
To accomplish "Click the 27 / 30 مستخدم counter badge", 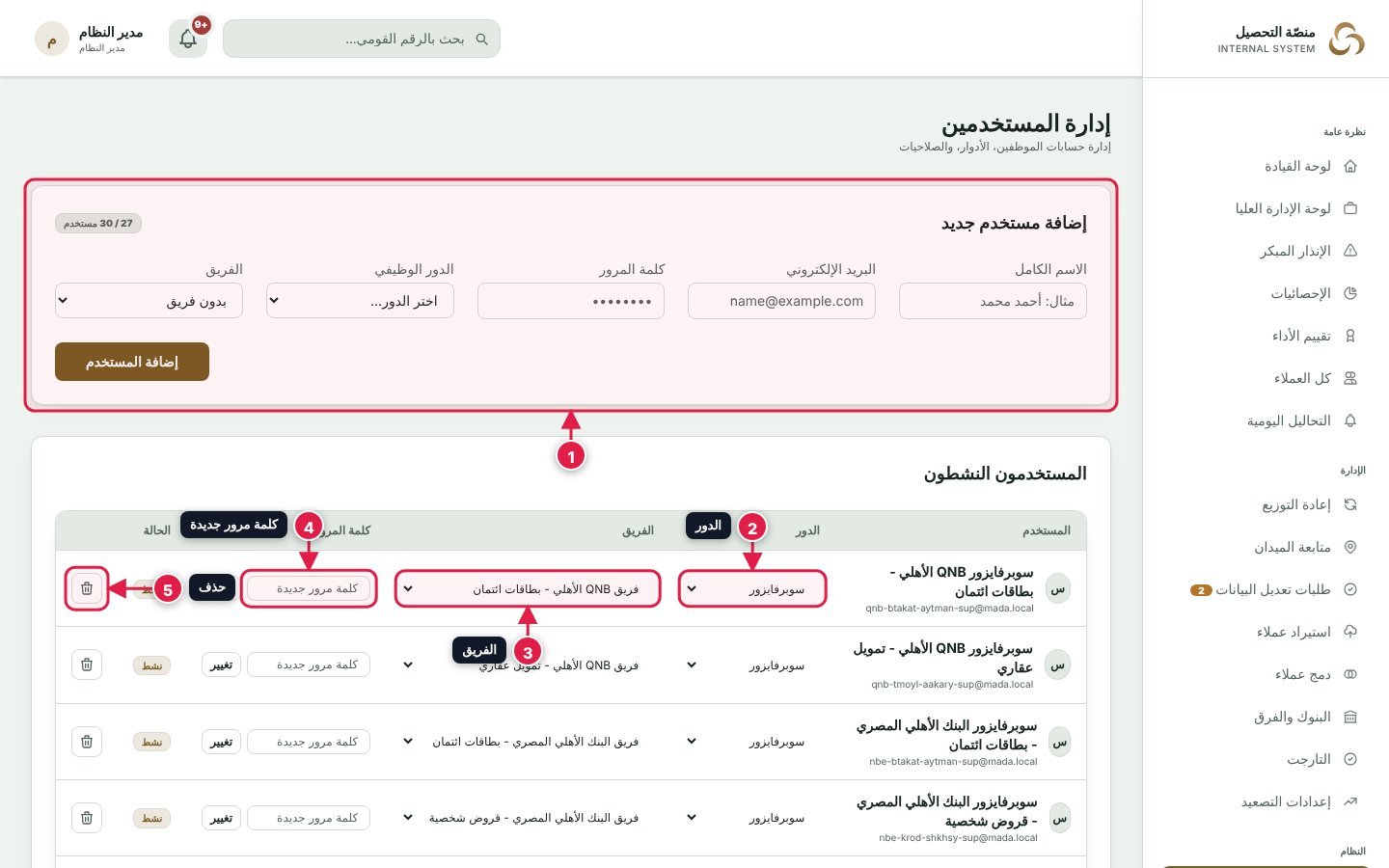I will 98,224.
